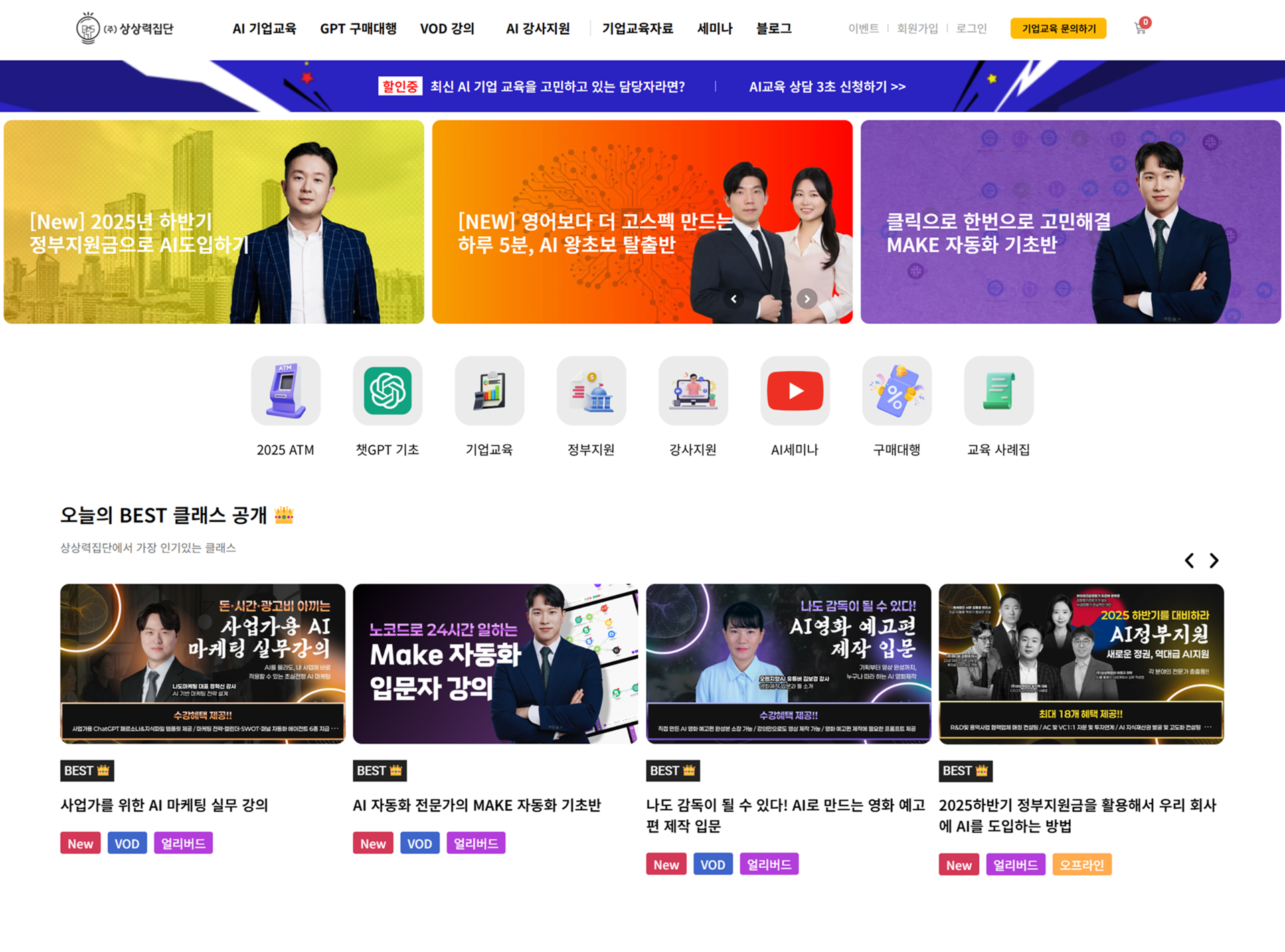Image resolution: width=1285 pixels, height=952 pixels.
Task: Show previous BEST class carousel items
Action: [1189, 561]
